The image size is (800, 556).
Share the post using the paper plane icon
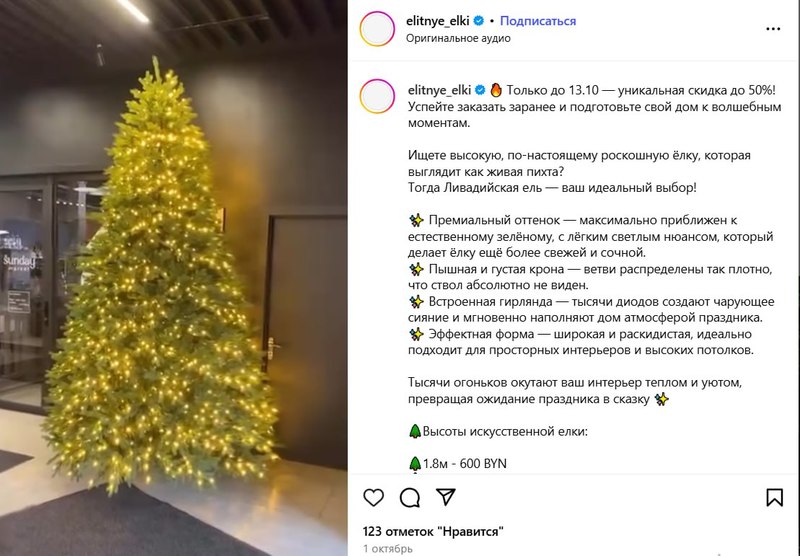coord(445,497)
